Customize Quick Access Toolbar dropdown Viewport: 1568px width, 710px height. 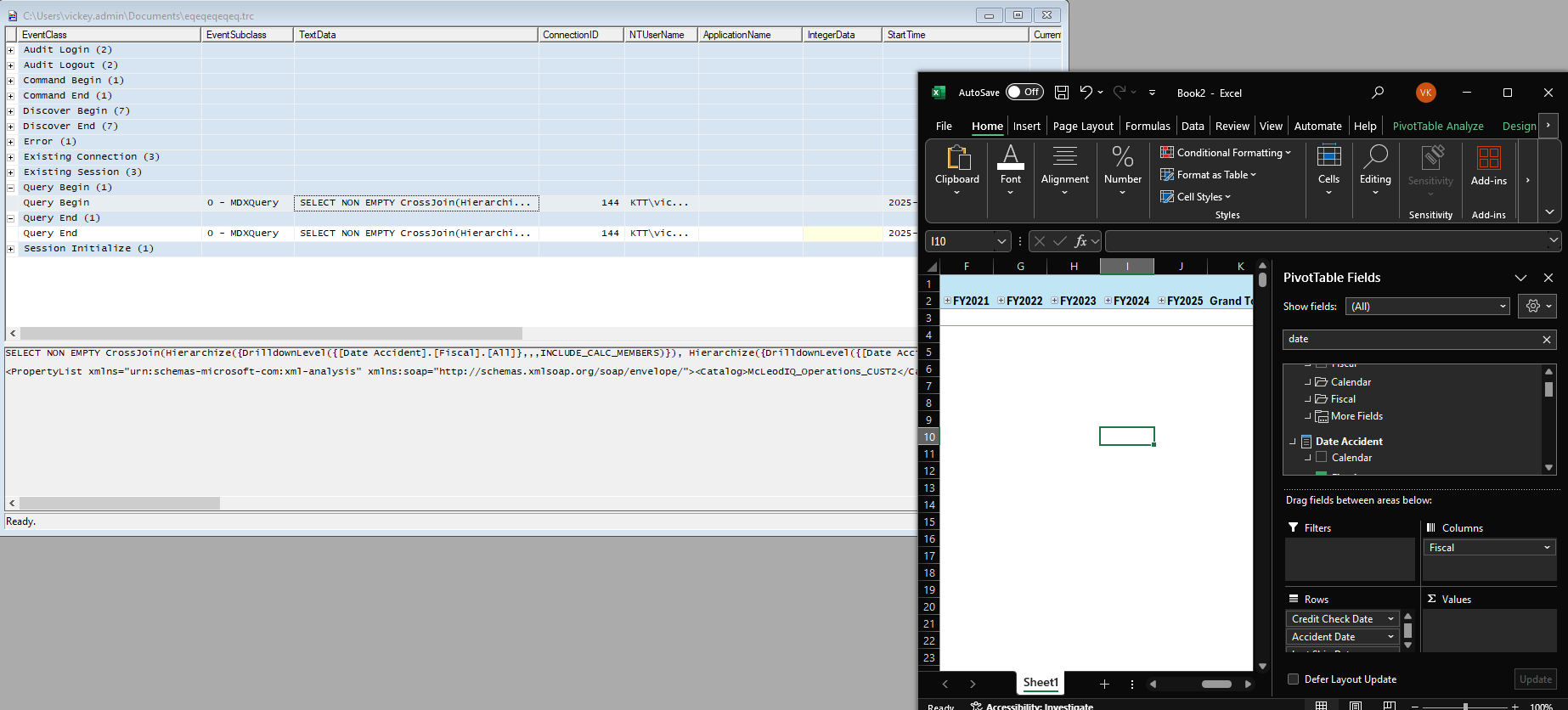click(1153, 93)
